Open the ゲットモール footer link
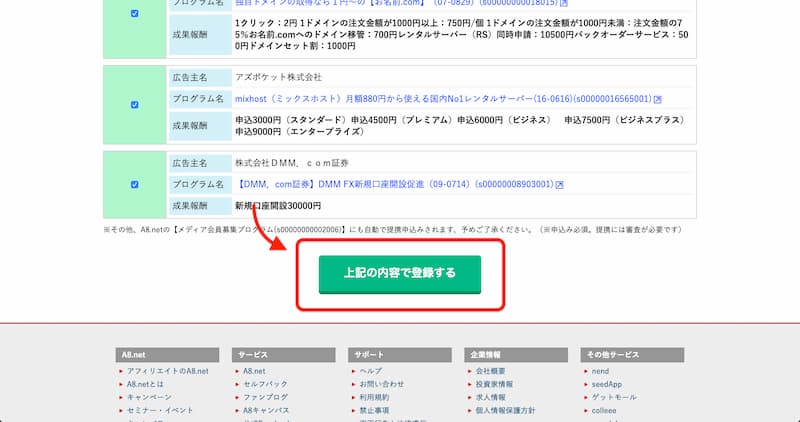 coord(614,397)
